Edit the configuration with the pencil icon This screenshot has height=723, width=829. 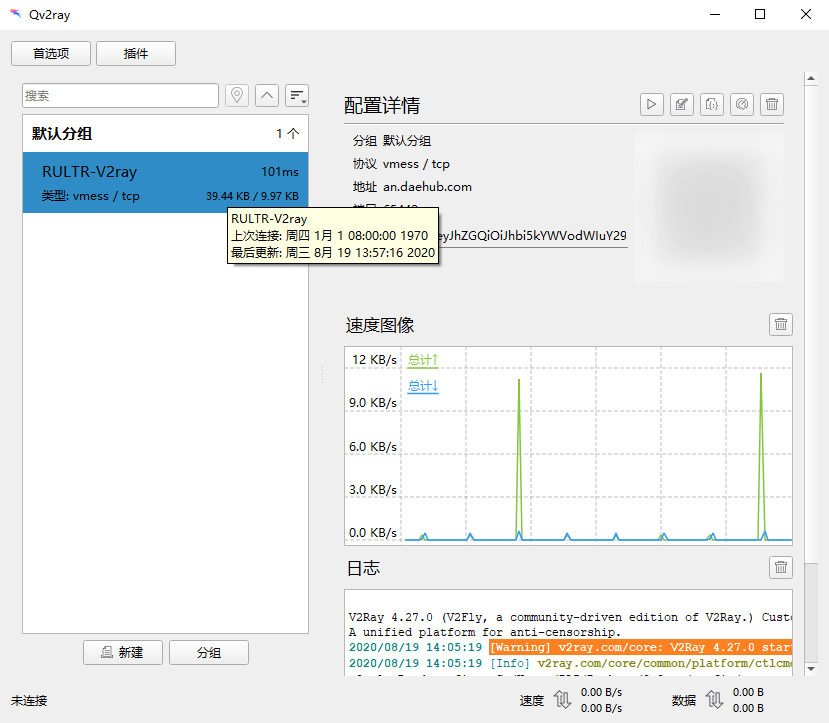click(682, 104)
